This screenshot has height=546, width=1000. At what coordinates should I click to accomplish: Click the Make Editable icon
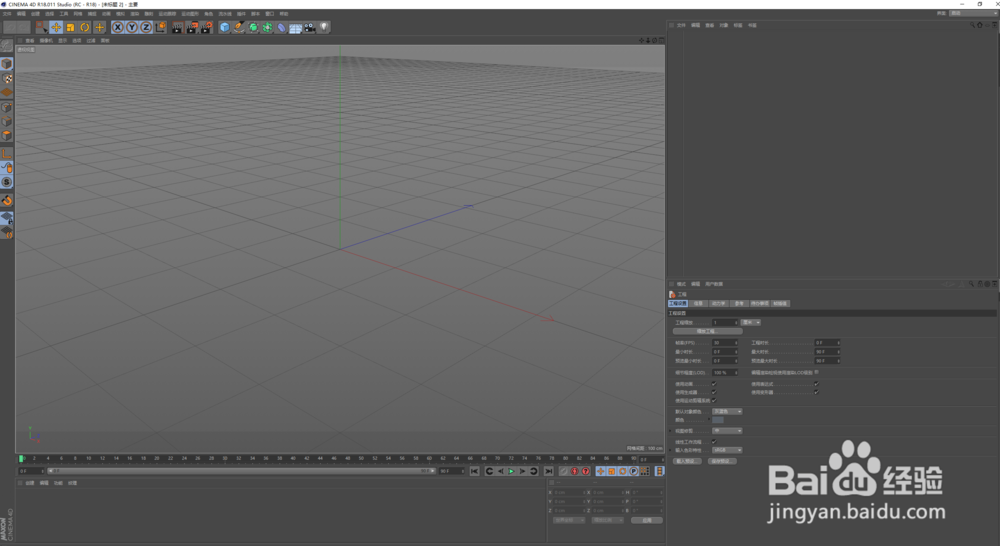click(6, 45)
